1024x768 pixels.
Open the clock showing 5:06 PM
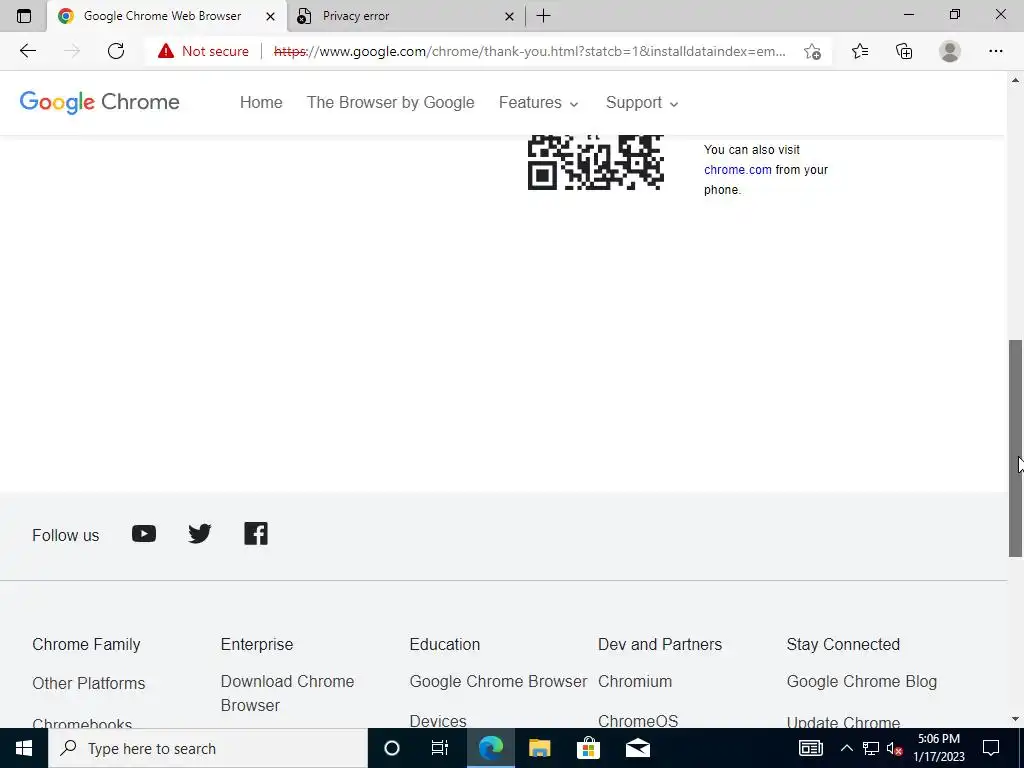click(x=938, y=748)
